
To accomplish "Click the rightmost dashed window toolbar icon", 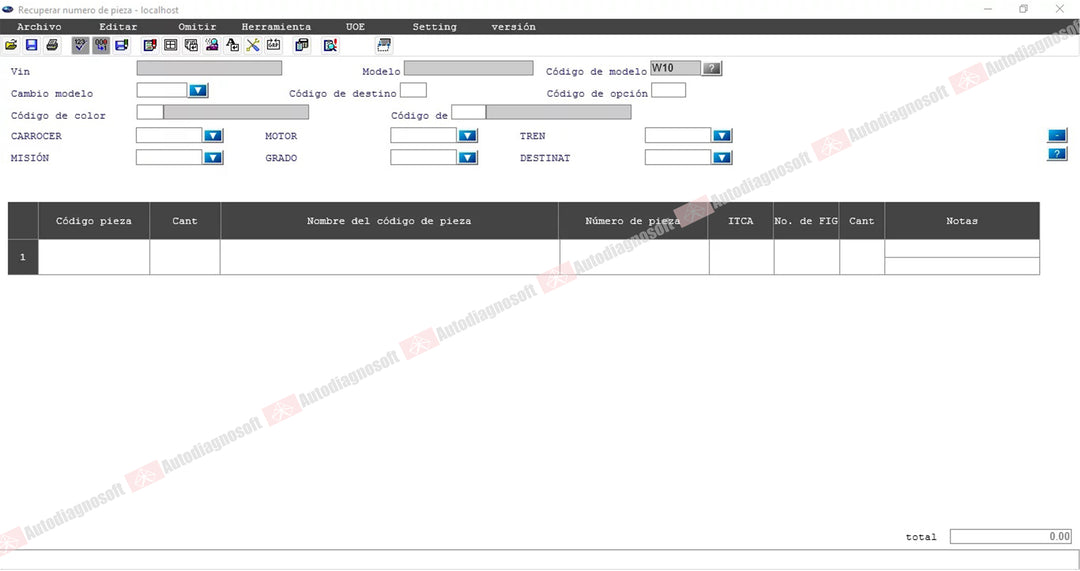I will coord(384,45).
